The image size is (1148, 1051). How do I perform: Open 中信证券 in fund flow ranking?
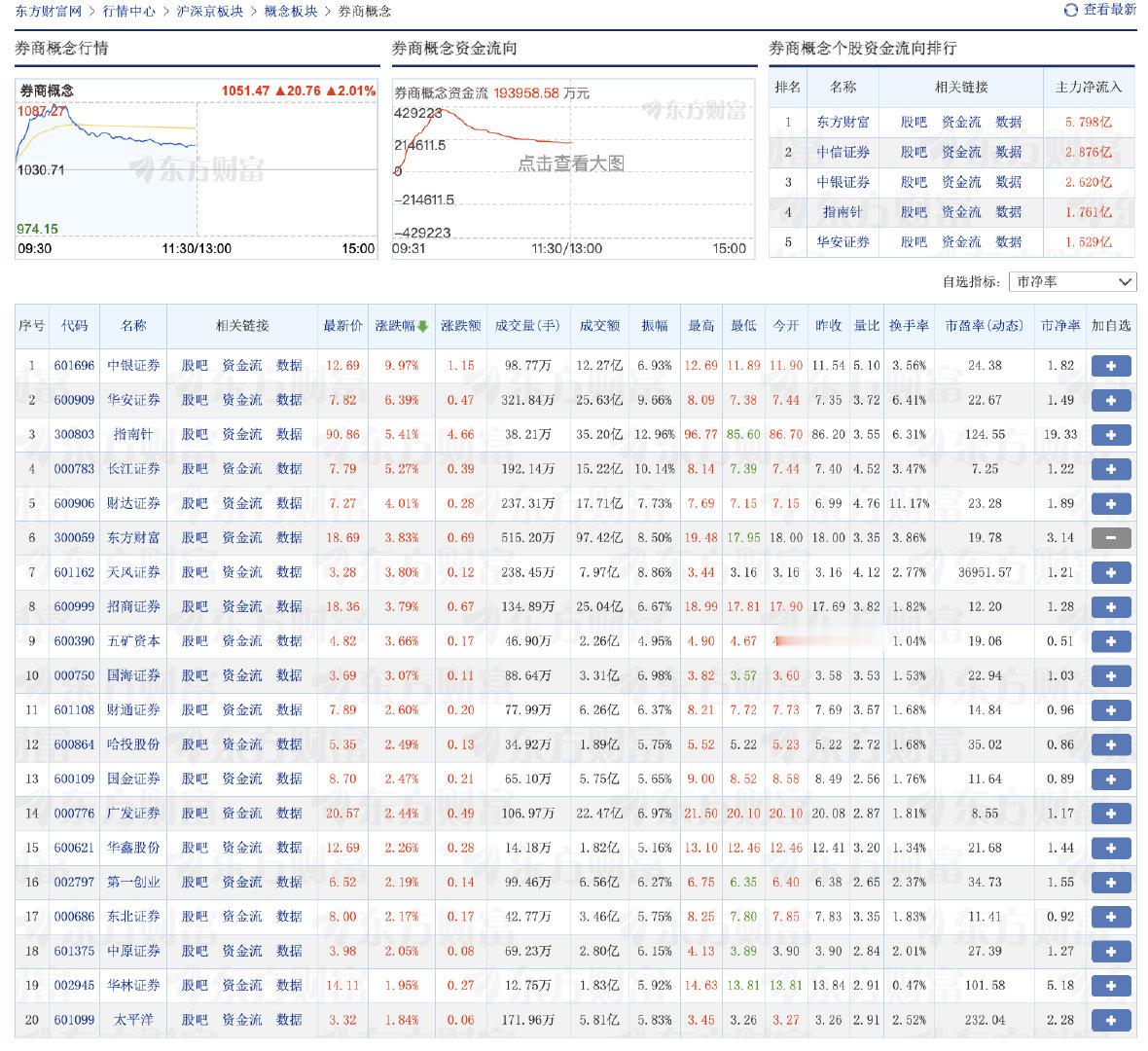coord(843,153)
